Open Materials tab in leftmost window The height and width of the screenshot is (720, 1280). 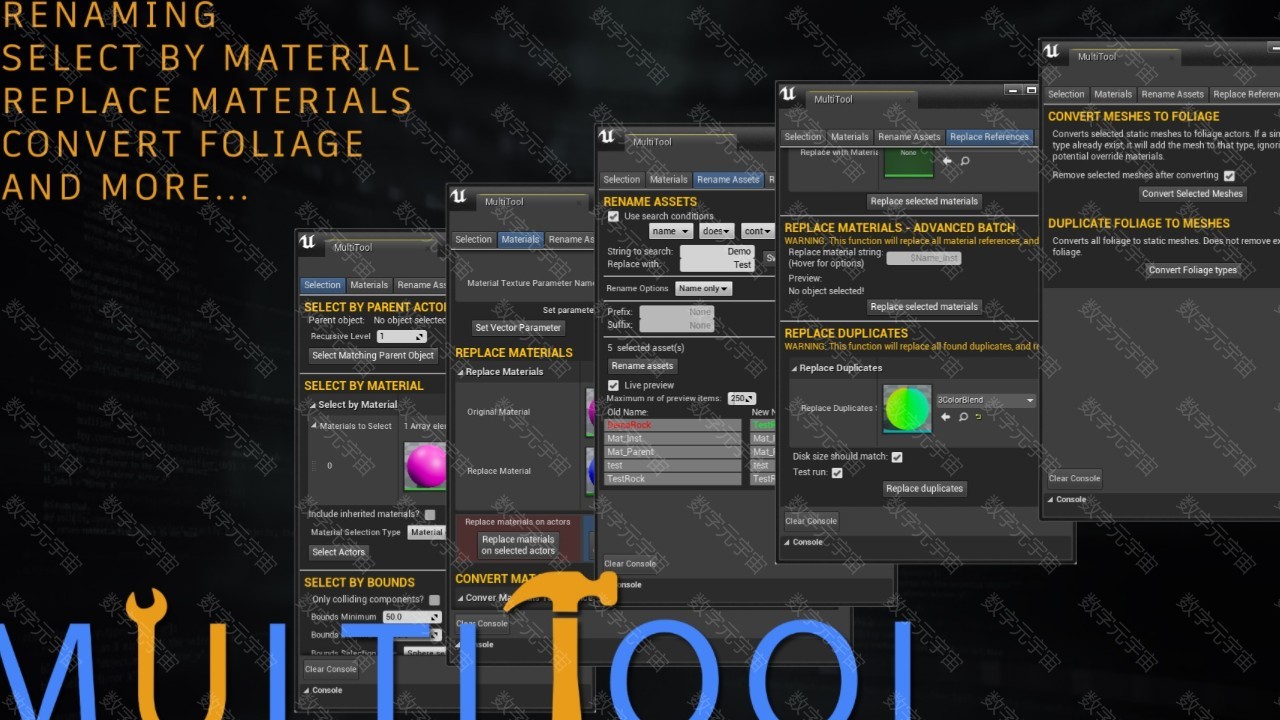[x=369, y=285]
